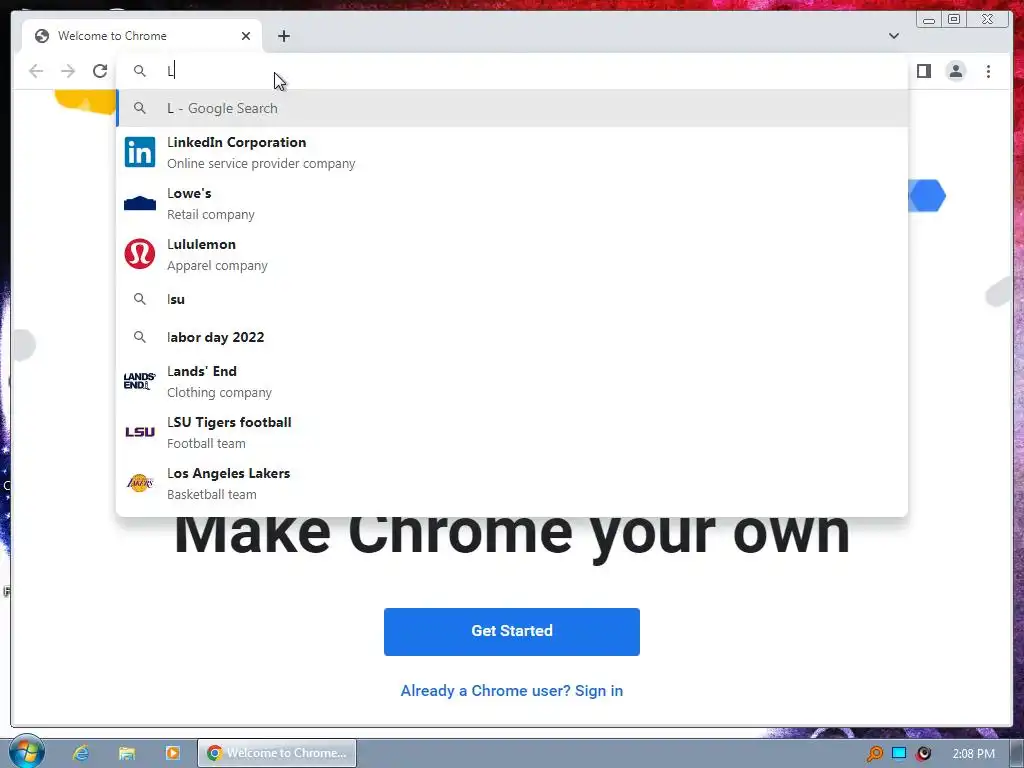This screenshot has height=768, width=1024.
Task: Click the browser forward arrow
Action: [68, 71]
